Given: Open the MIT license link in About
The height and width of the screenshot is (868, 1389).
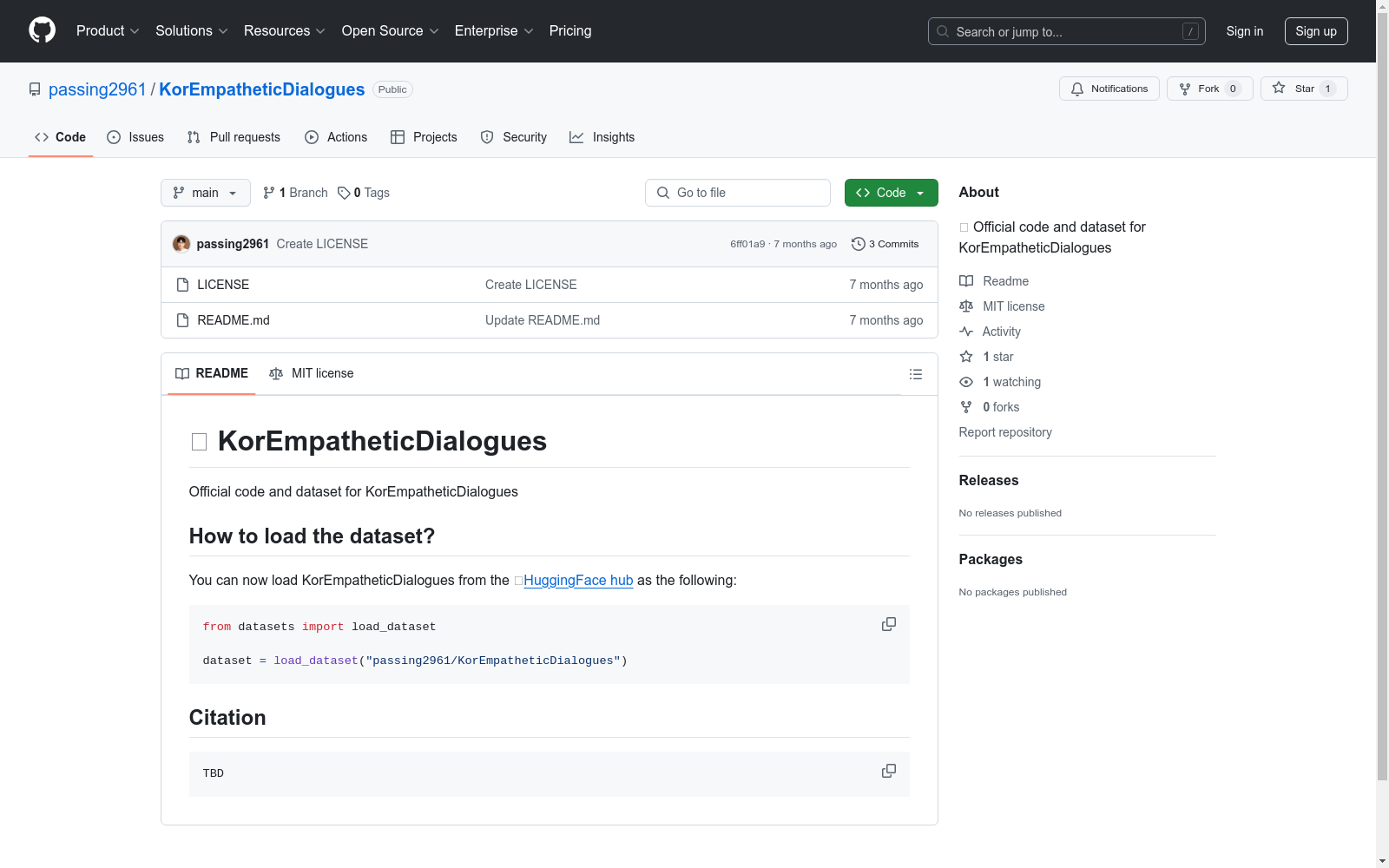Looking at the screenshot, I should pos(1002,306).
